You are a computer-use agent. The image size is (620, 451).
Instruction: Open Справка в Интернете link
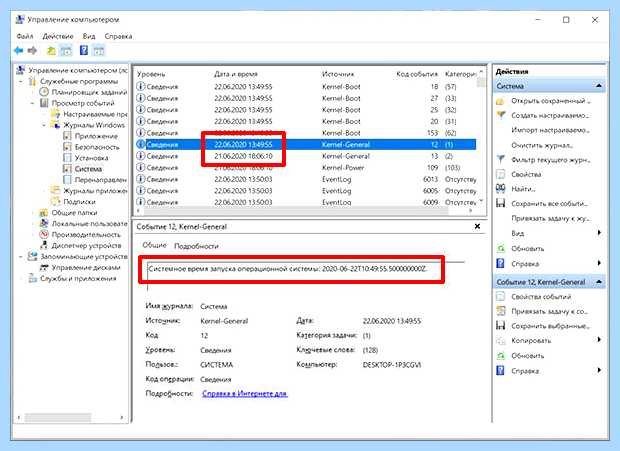(x=244, y=393)
